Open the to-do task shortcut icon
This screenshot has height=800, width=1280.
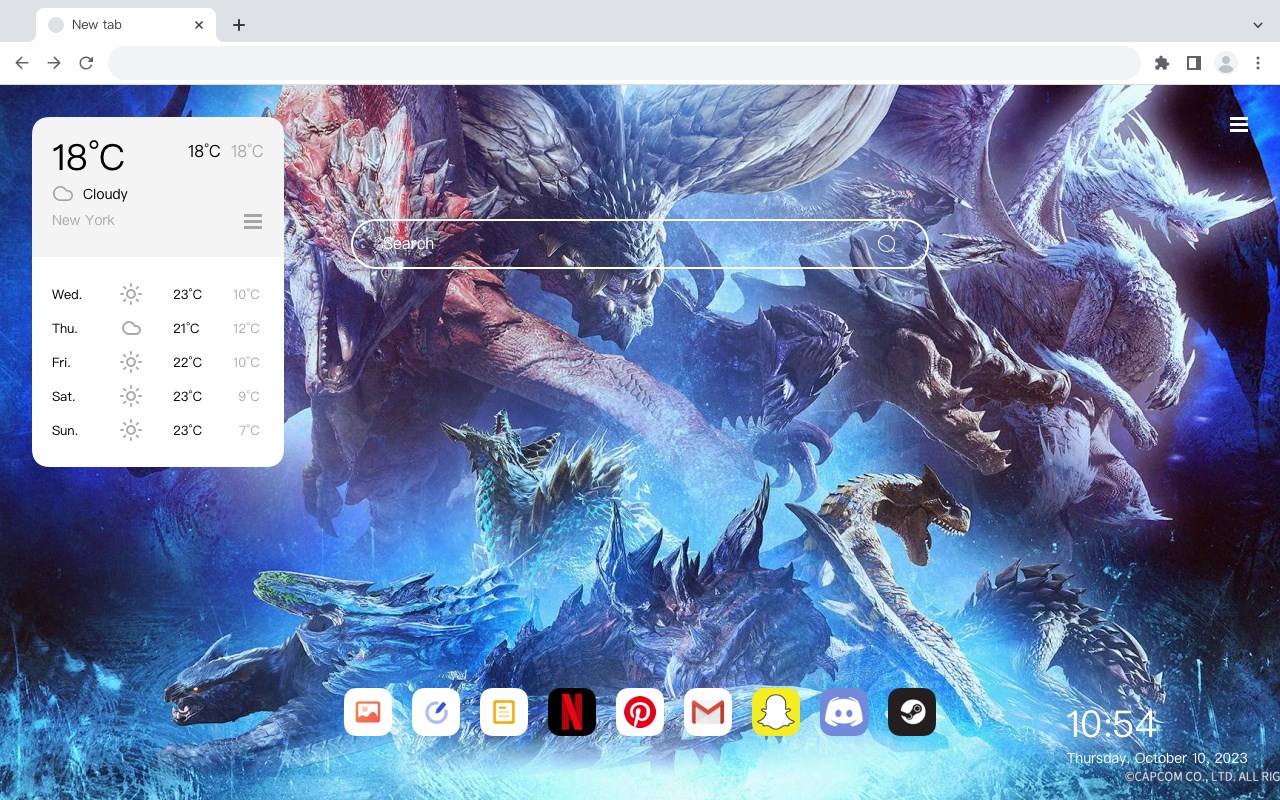click(x=436, y=712)
